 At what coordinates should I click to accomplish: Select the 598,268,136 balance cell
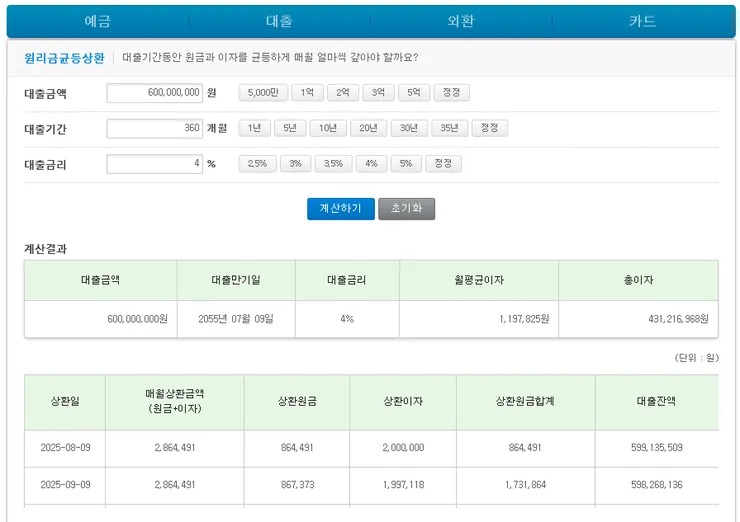(x=657, y=485)
